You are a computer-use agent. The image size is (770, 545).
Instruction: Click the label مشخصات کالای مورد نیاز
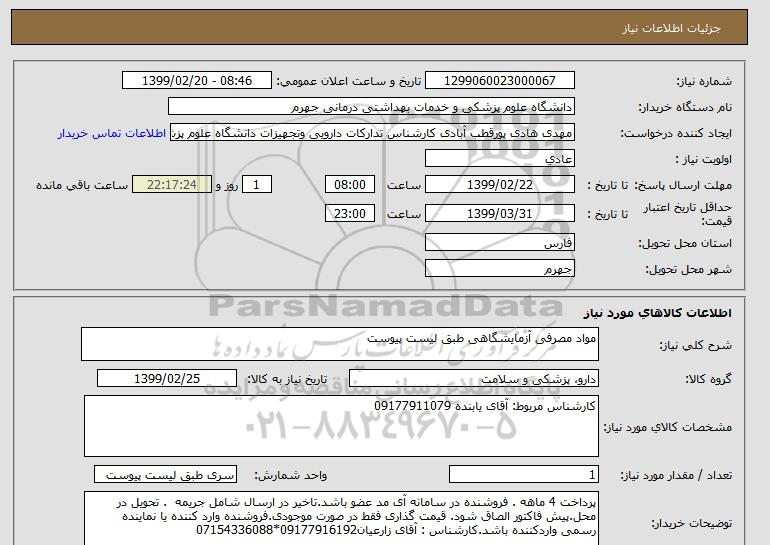[667, 427]
